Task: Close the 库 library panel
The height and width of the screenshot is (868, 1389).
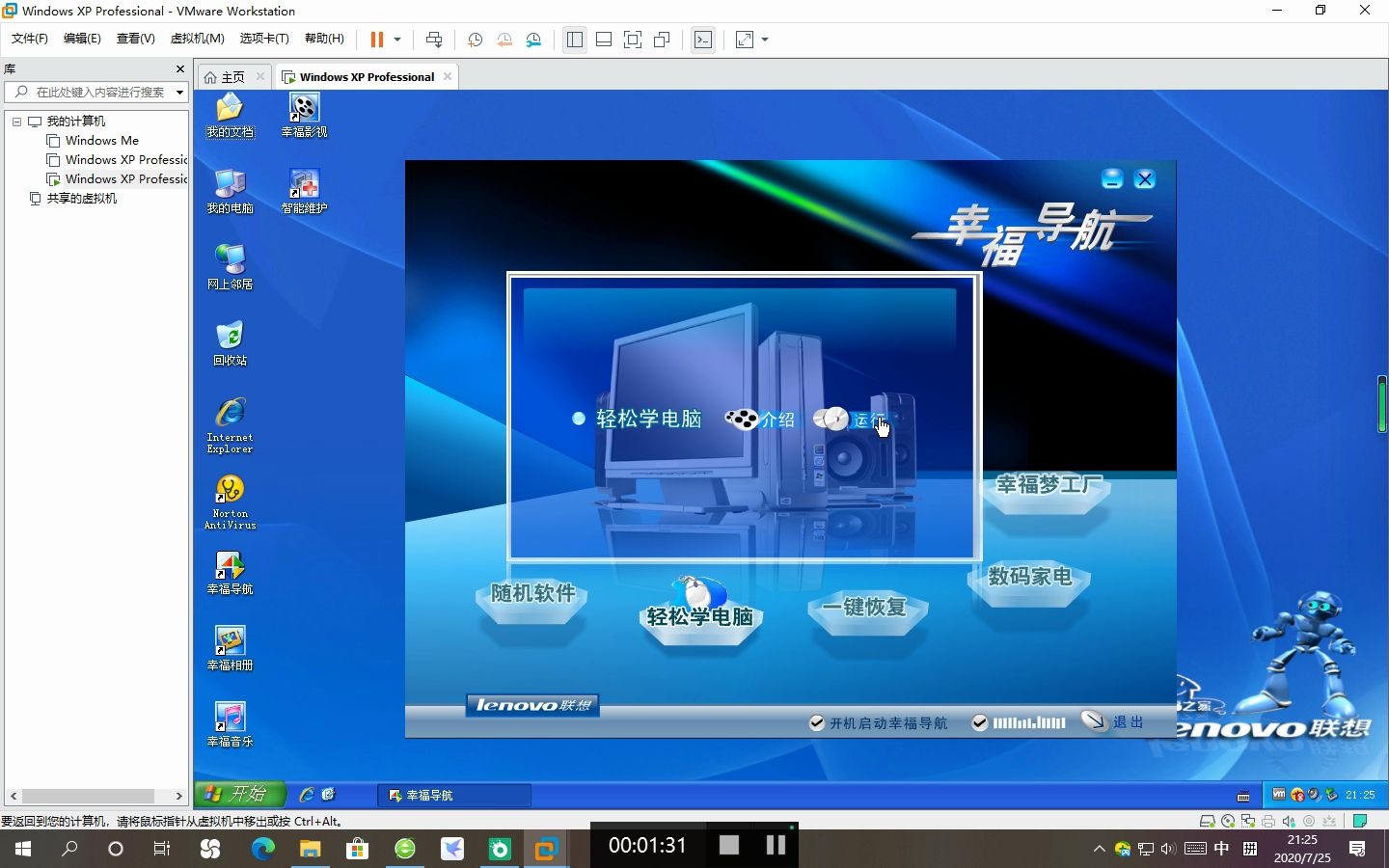Action: tap(179, 69)
